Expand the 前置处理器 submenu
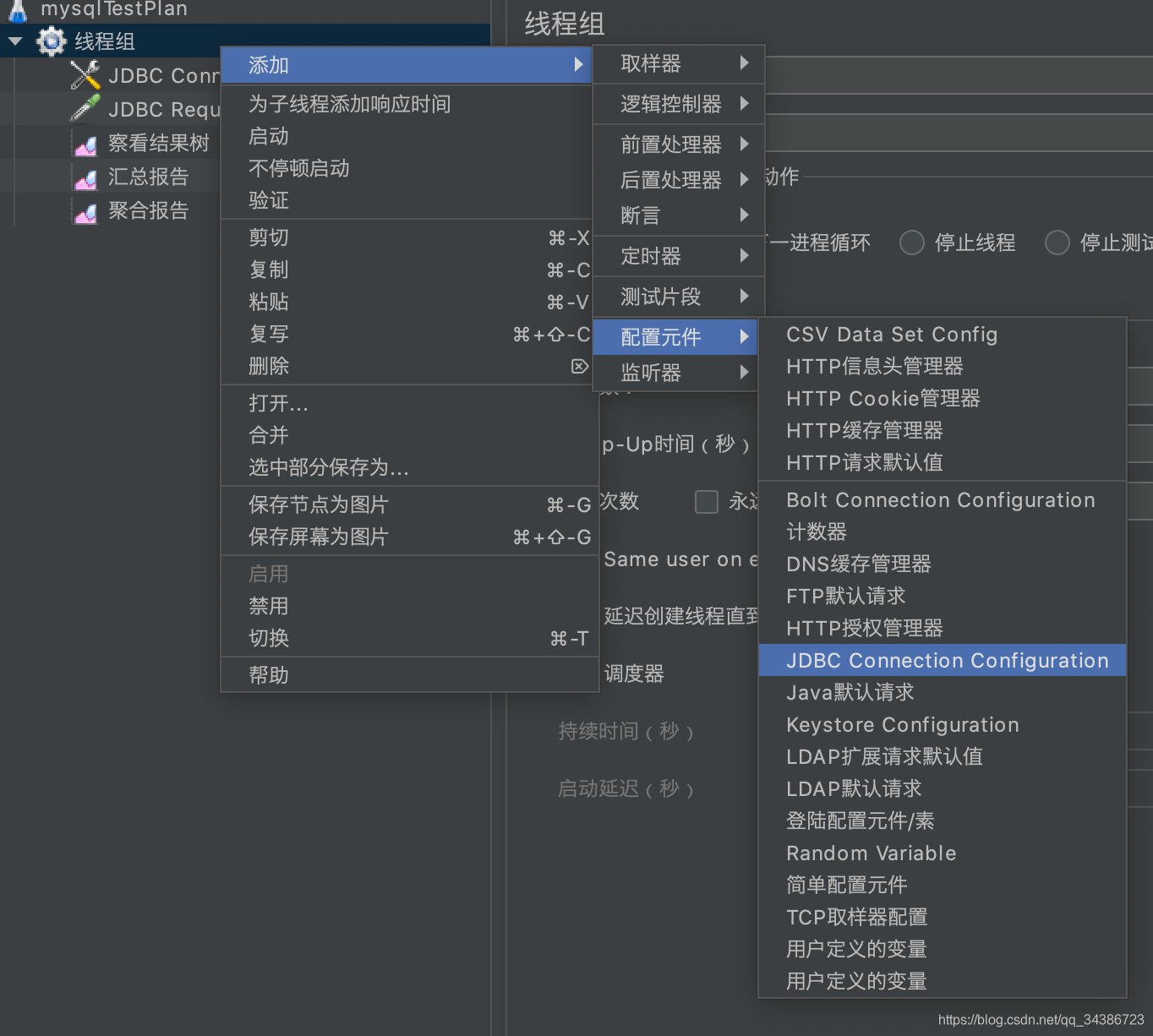This screenshot has width=1153, height=1036. [679, 144]
